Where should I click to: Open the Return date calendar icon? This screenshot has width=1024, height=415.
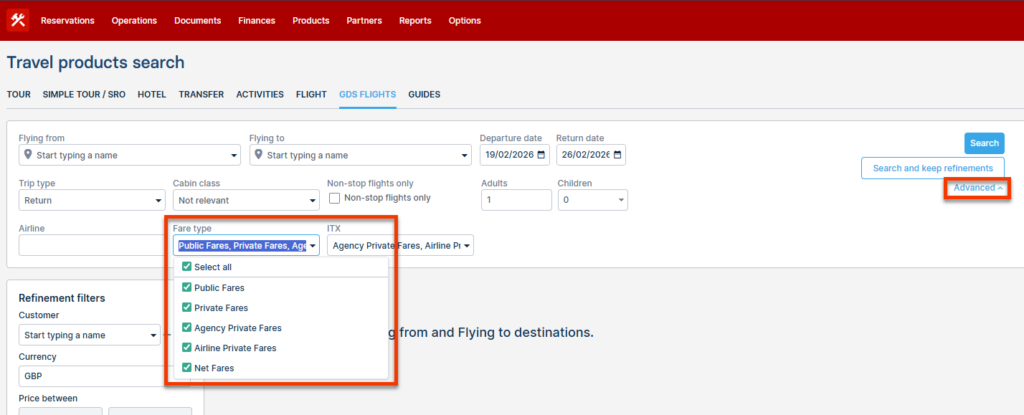(x=617, y=155)
